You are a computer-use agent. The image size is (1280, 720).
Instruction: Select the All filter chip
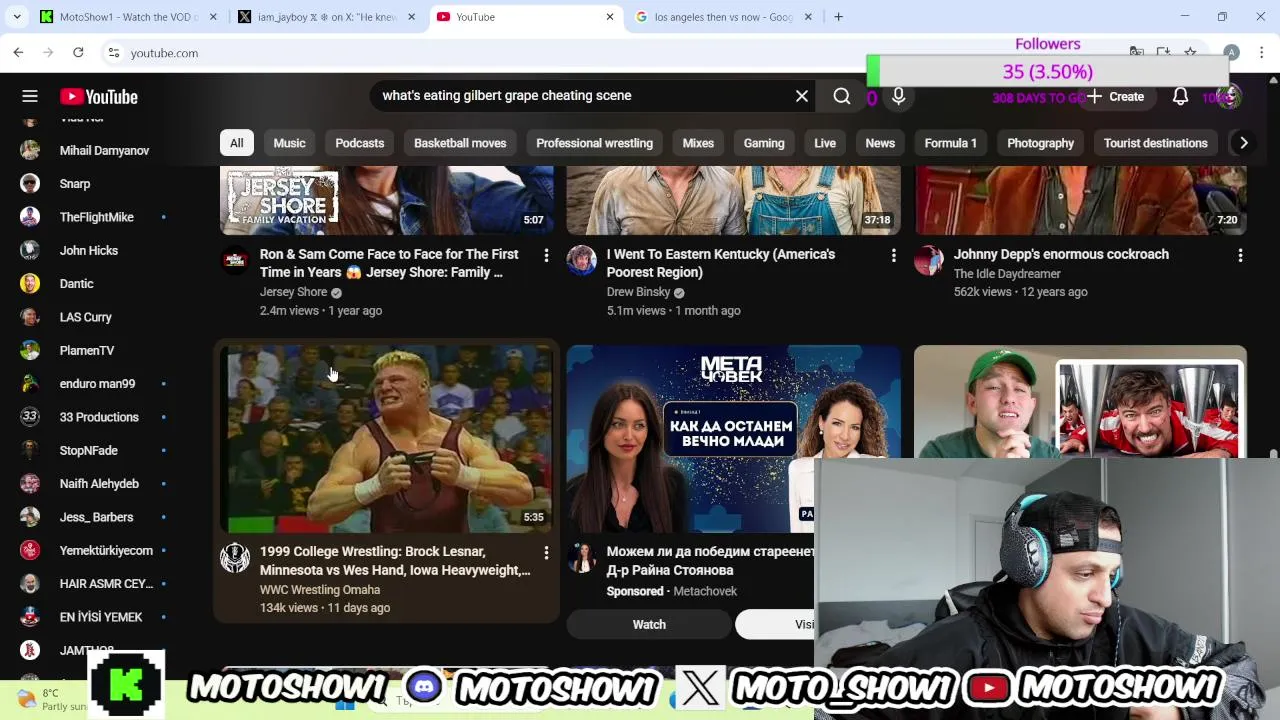coord(236,143)
